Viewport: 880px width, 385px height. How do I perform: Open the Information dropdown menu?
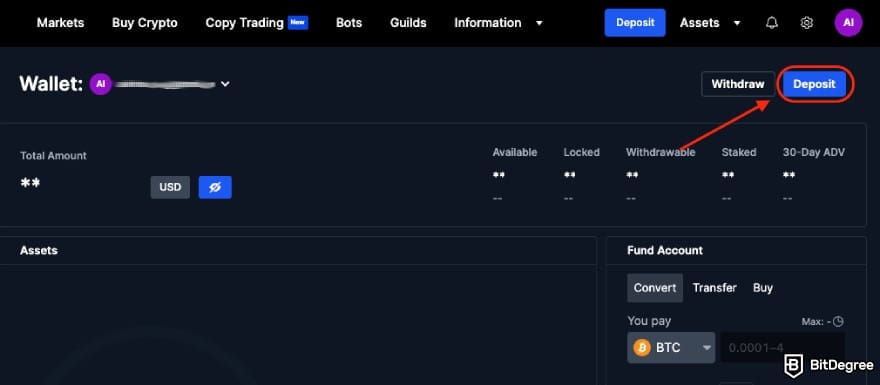pos(498,23)
